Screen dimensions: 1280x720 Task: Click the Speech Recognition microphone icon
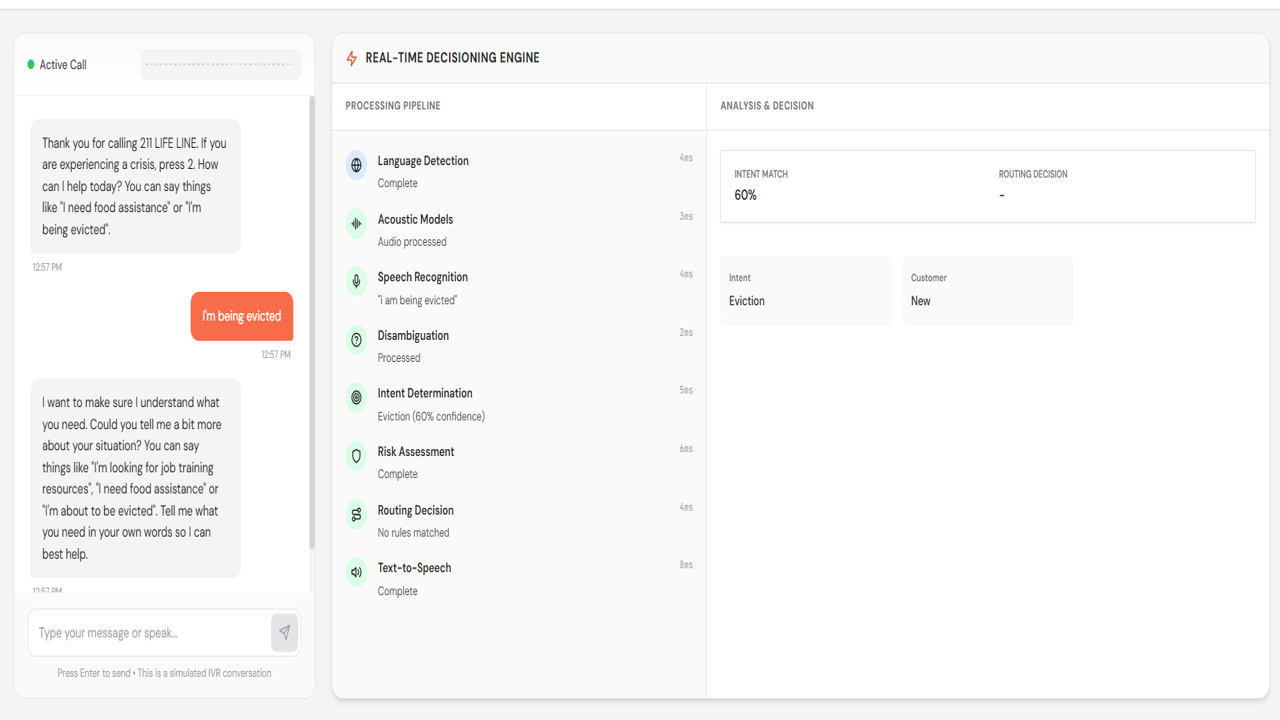356,282
